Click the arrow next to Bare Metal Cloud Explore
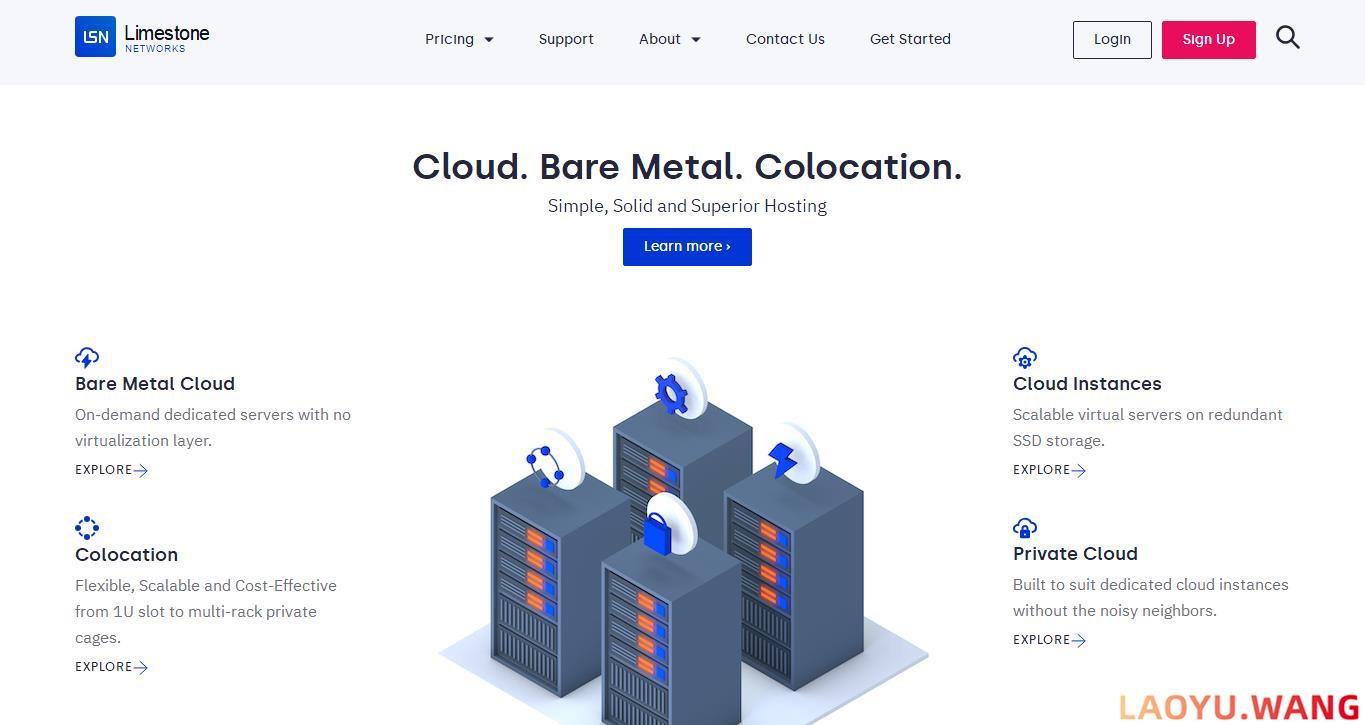Viewport: 1365px width, 725px height. (x=141, y=470)
